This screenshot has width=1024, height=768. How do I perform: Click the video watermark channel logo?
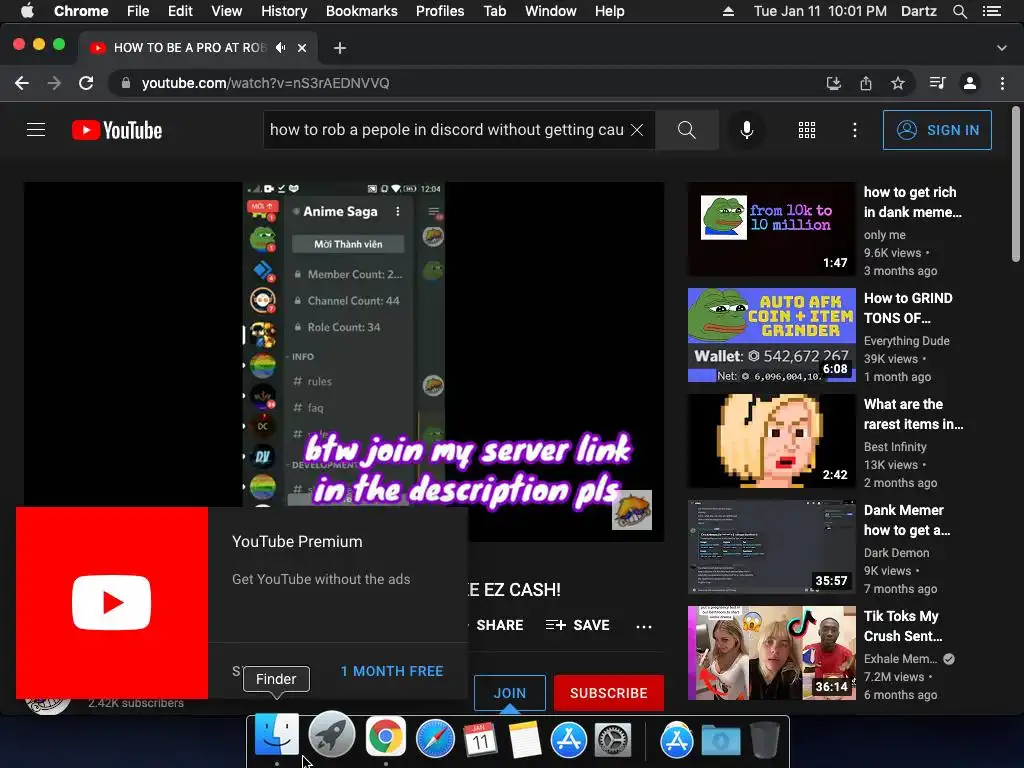632,509
